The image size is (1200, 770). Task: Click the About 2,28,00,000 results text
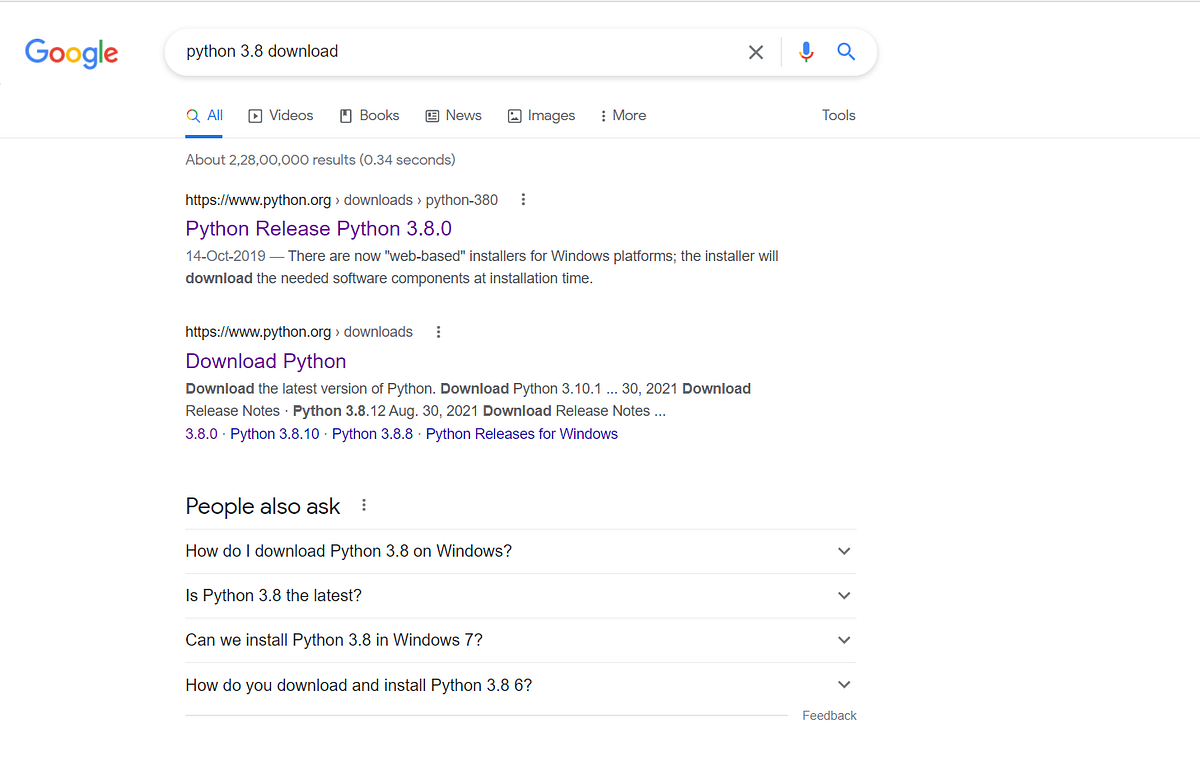(320, 160)
